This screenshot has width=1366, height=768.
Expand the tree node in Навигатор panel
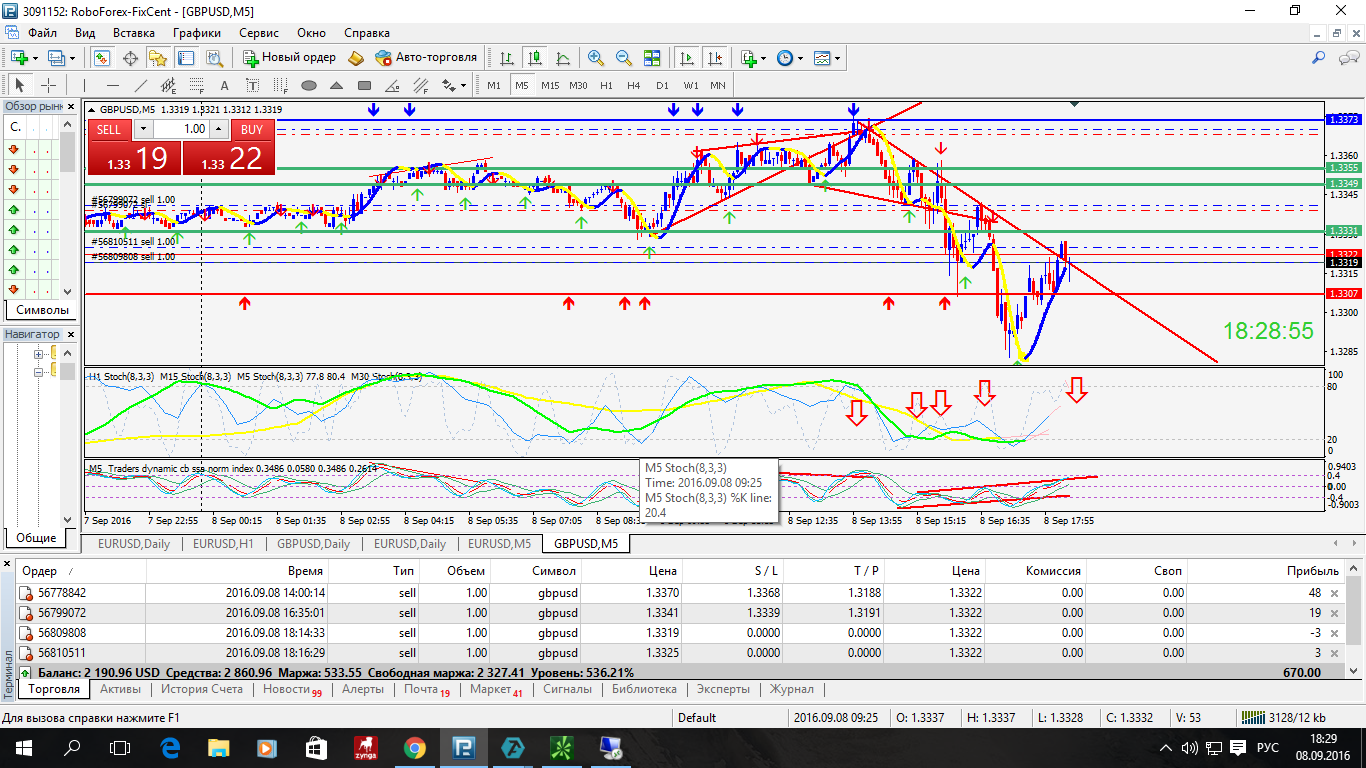(x=39, y=354)
